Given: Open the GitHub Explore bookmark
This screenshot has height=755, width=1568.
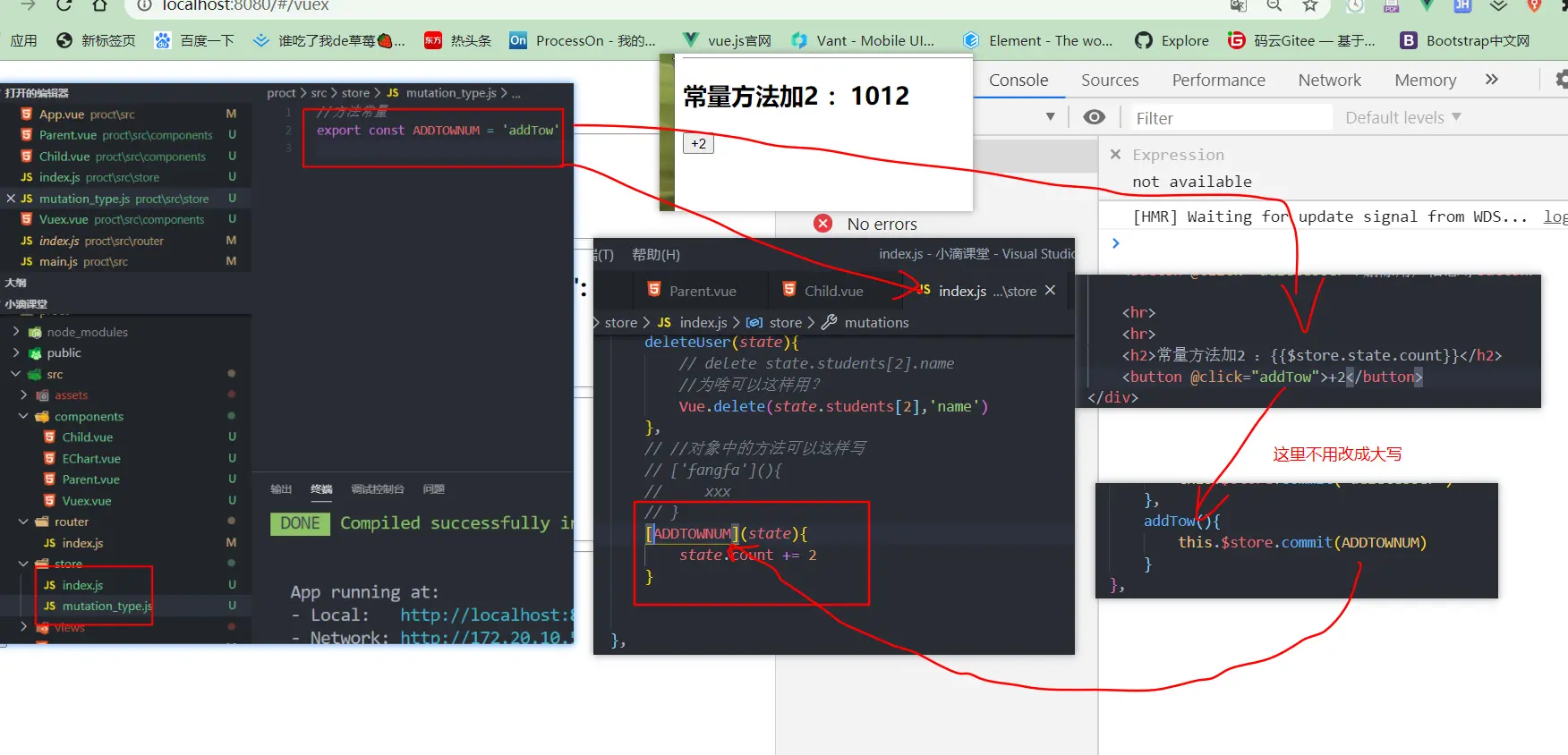Looking at the screenshot, I should pos(1172,40).
